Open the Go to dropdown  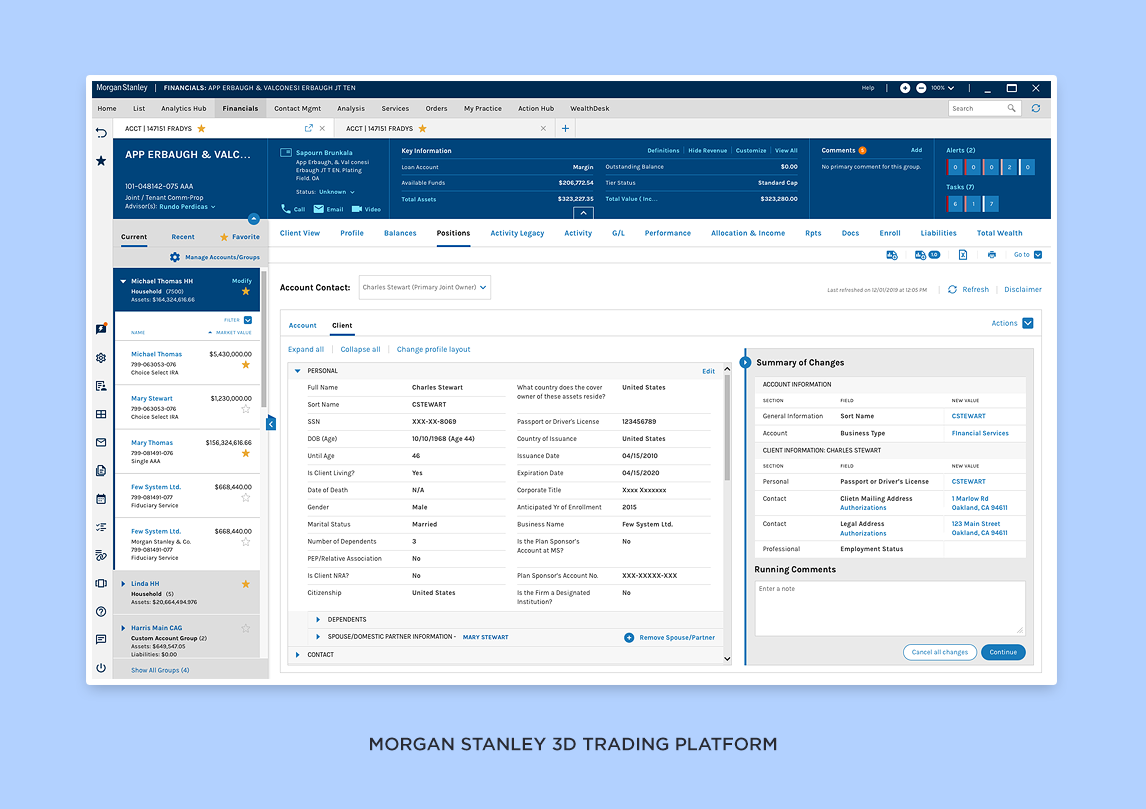coord(1028,254)
